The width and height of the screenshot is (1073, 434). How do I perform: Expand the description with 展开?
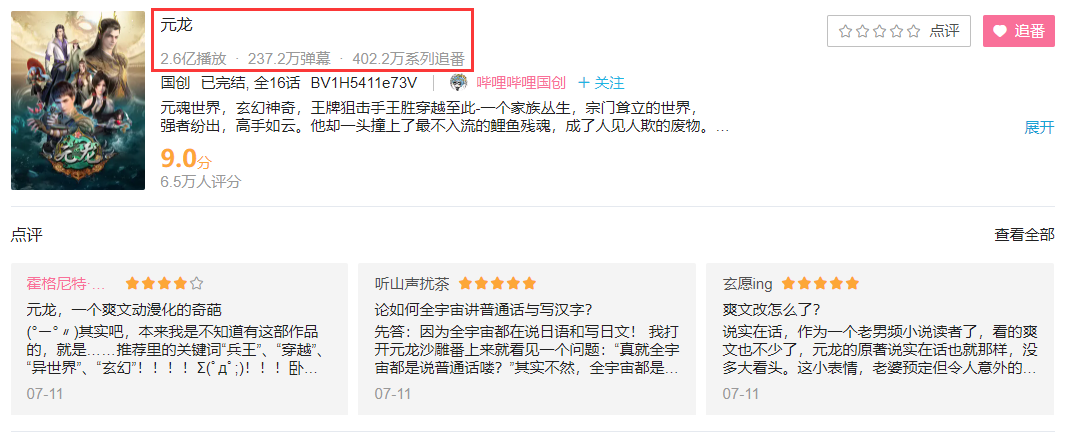[1039, 127]
